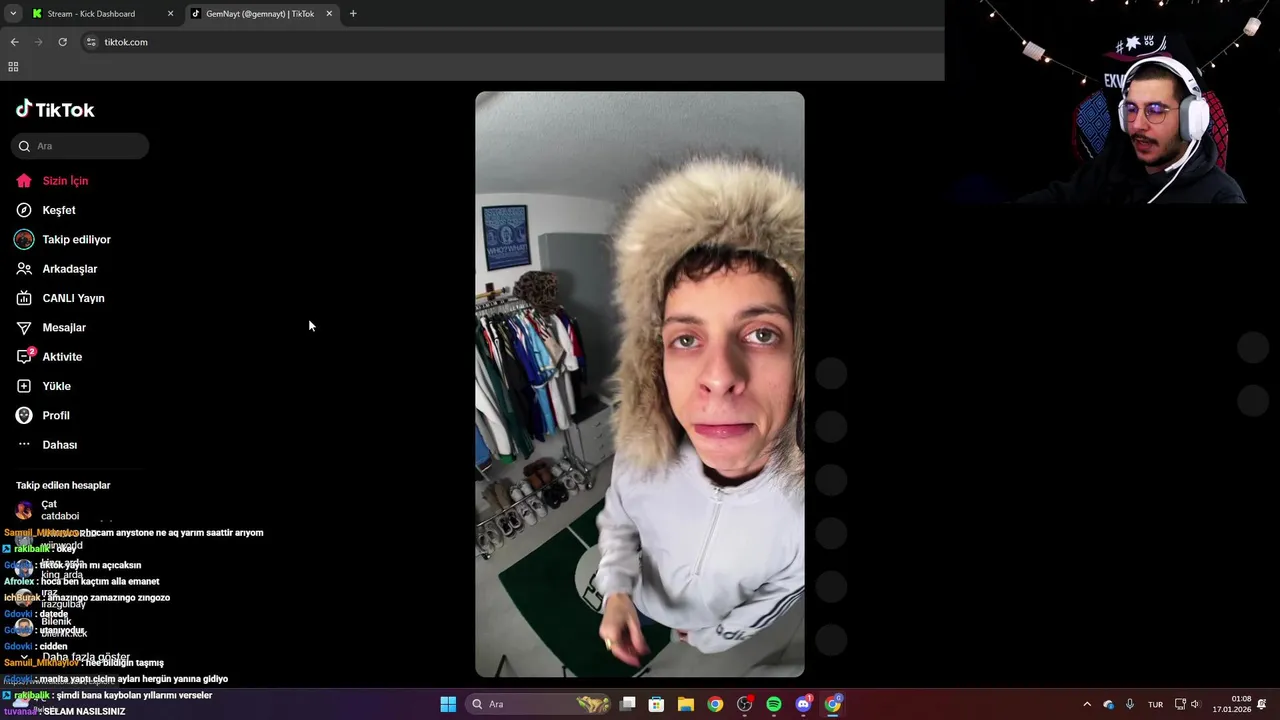Click the microphone tray icon
This screenshot has width=1280, height=720.
pos(1130,704)
